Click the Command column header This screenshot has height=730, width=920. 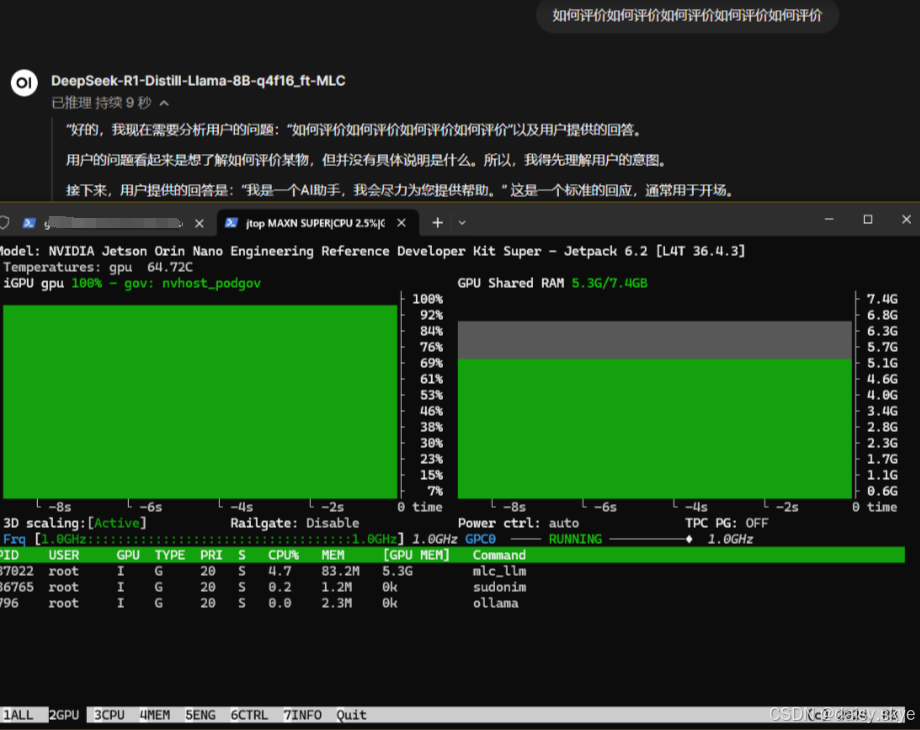point(499,555)
